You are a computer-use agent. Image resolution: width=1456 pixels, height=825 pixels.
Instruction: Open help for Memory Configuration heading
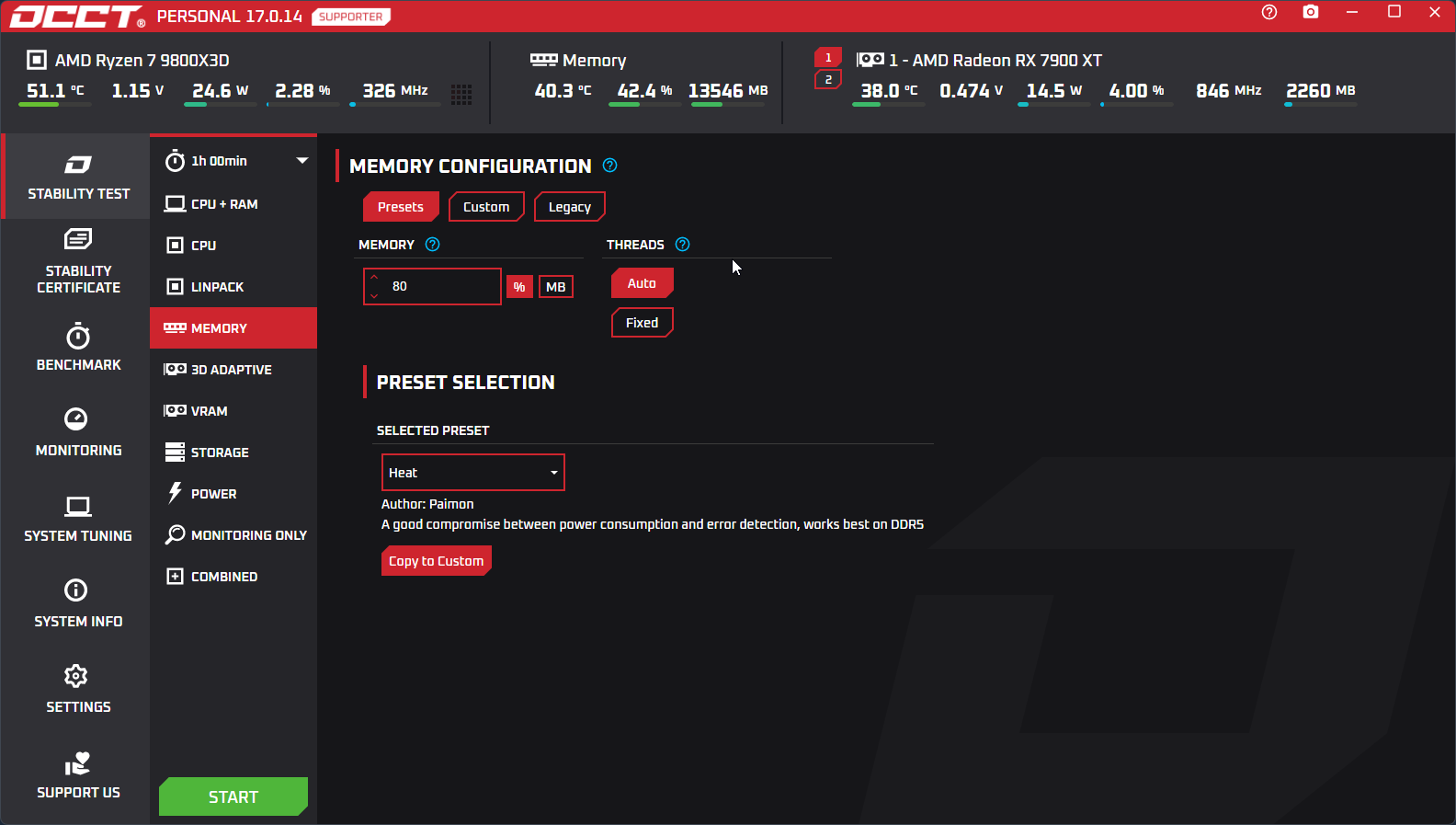coord(609,166)
